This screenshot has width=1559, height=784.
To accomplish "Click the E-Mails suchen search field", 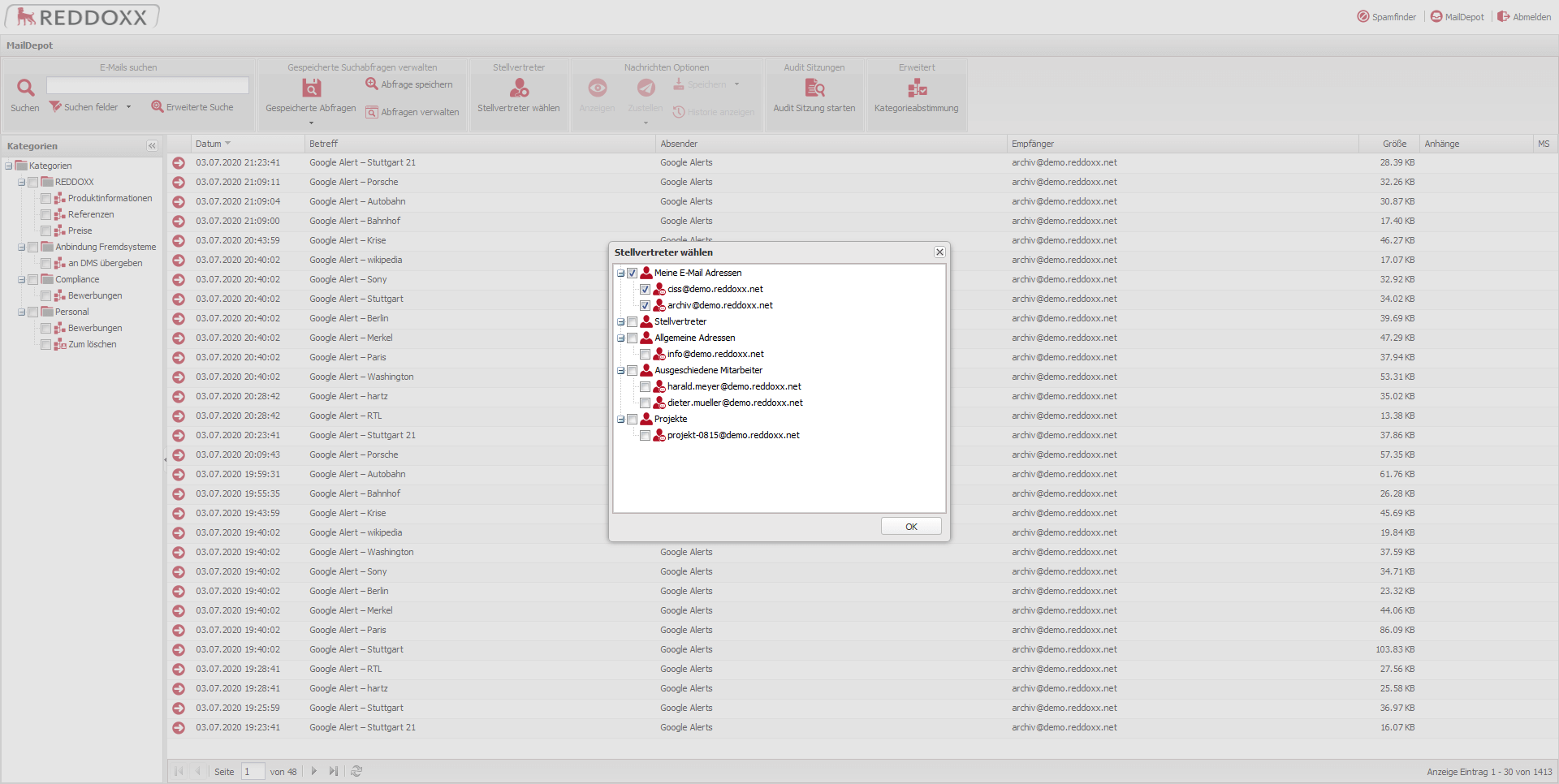I will point(148,85).
